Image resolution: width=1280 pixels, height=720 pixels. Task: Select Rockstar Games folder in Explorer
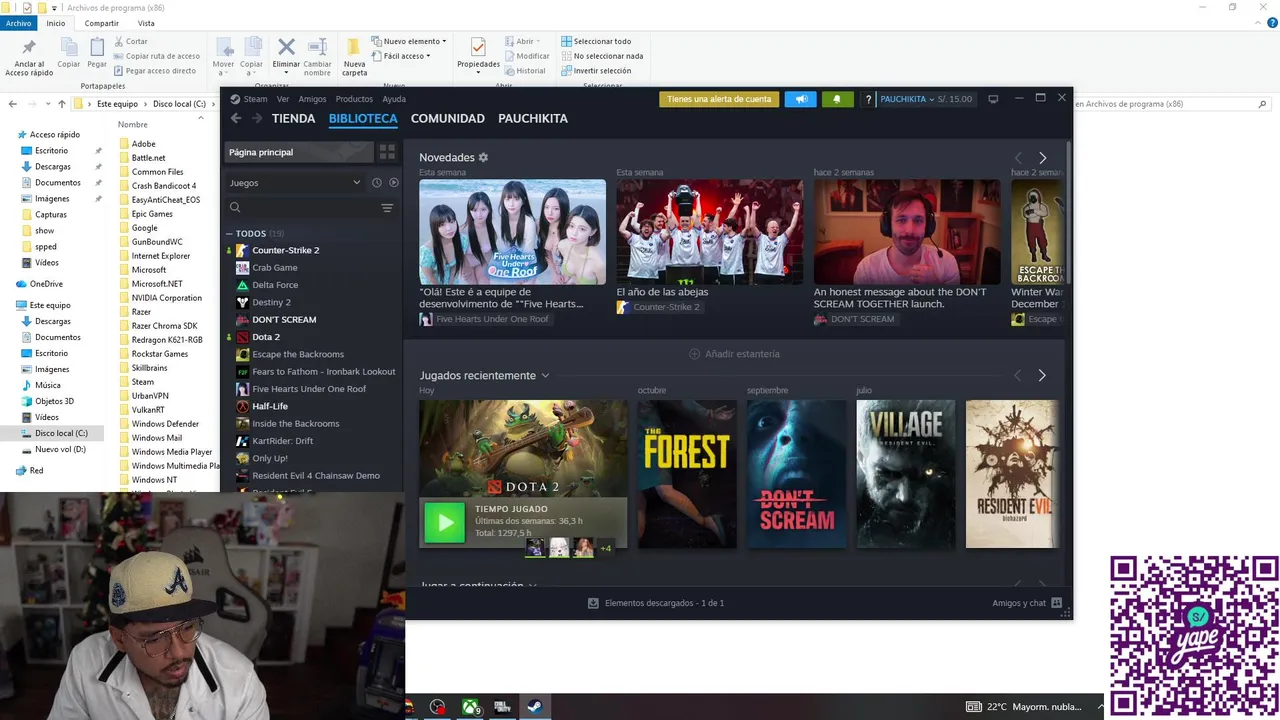pos(160,354)
